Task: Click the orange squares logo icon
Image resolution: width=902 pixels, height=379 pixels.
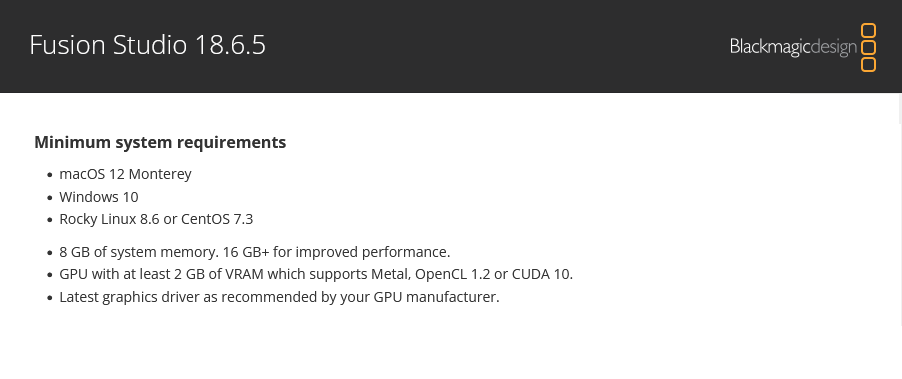Action: pyautogui.click(x=868, y=47)
